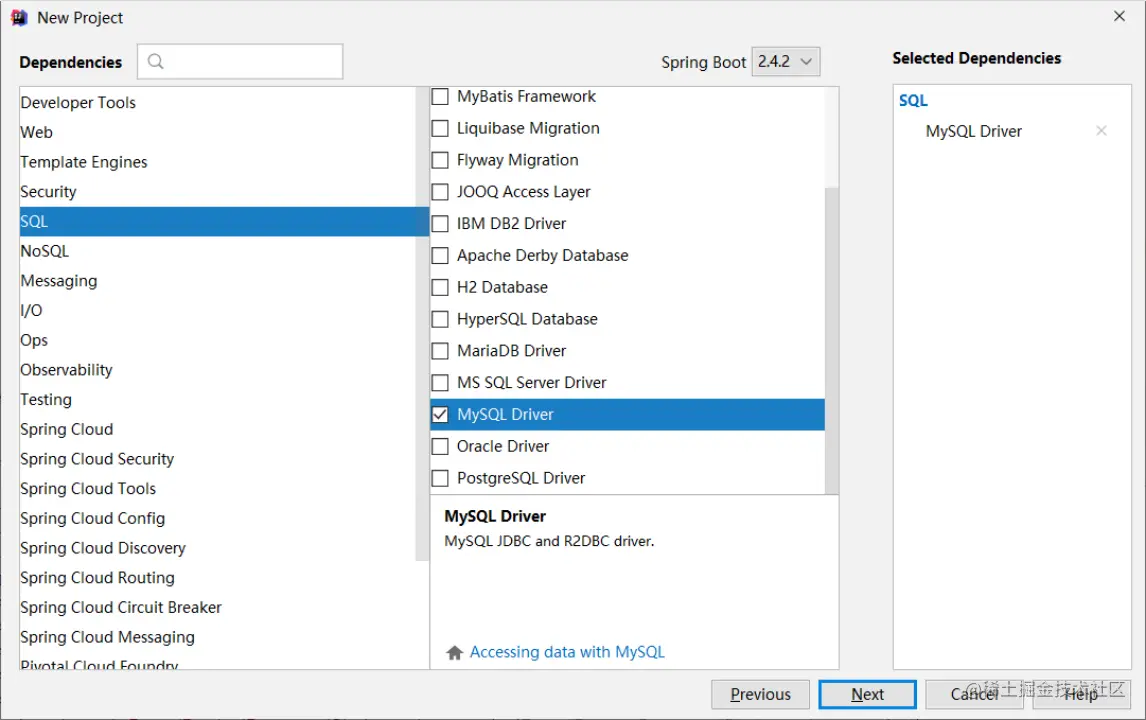Select Developer Tools category
The height and width of the screenshot is (720, 1146).
click(218, 102)
